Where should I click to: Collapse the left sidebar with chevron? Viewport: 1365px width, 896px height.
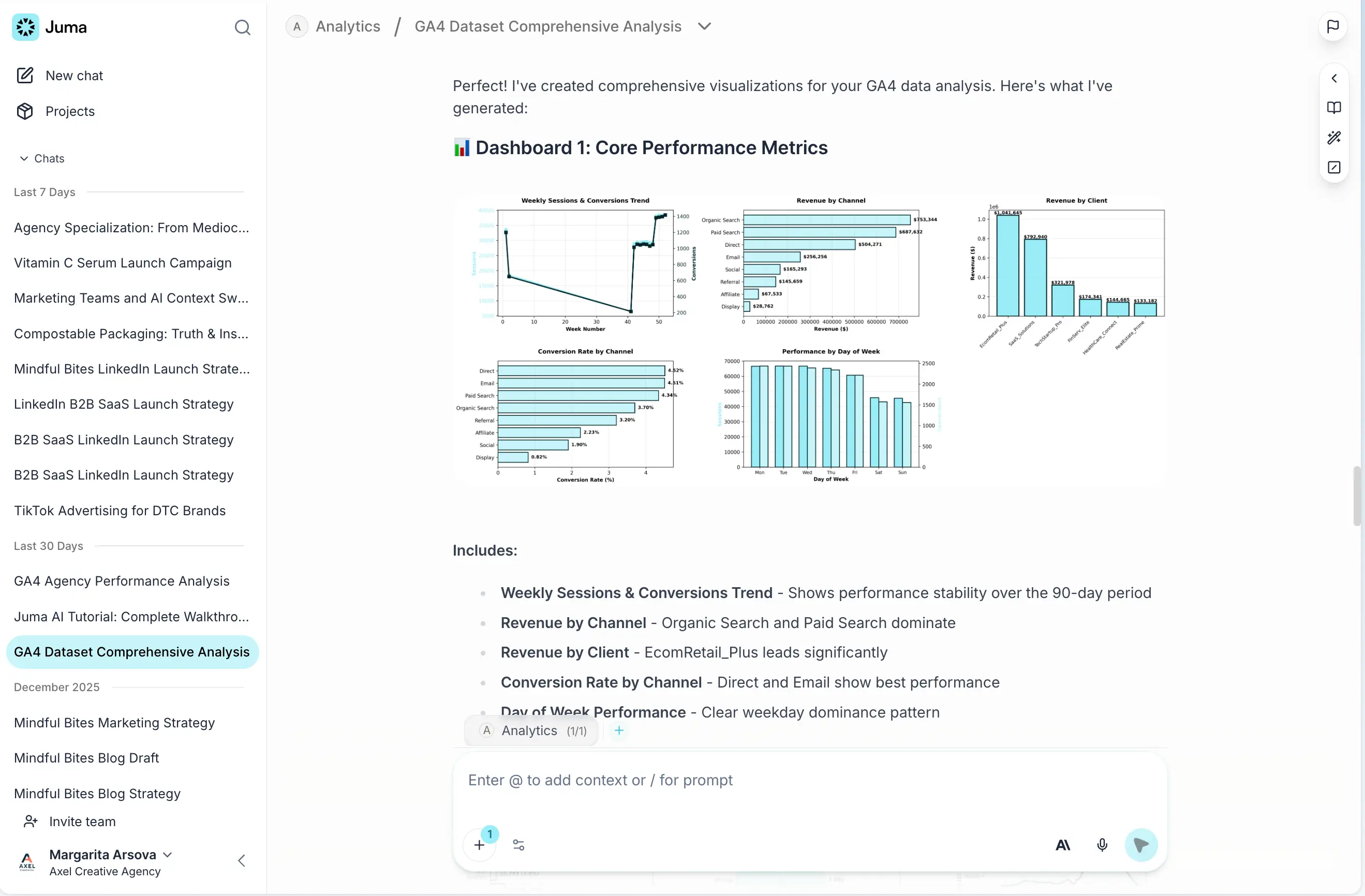(x=242, y=860)
